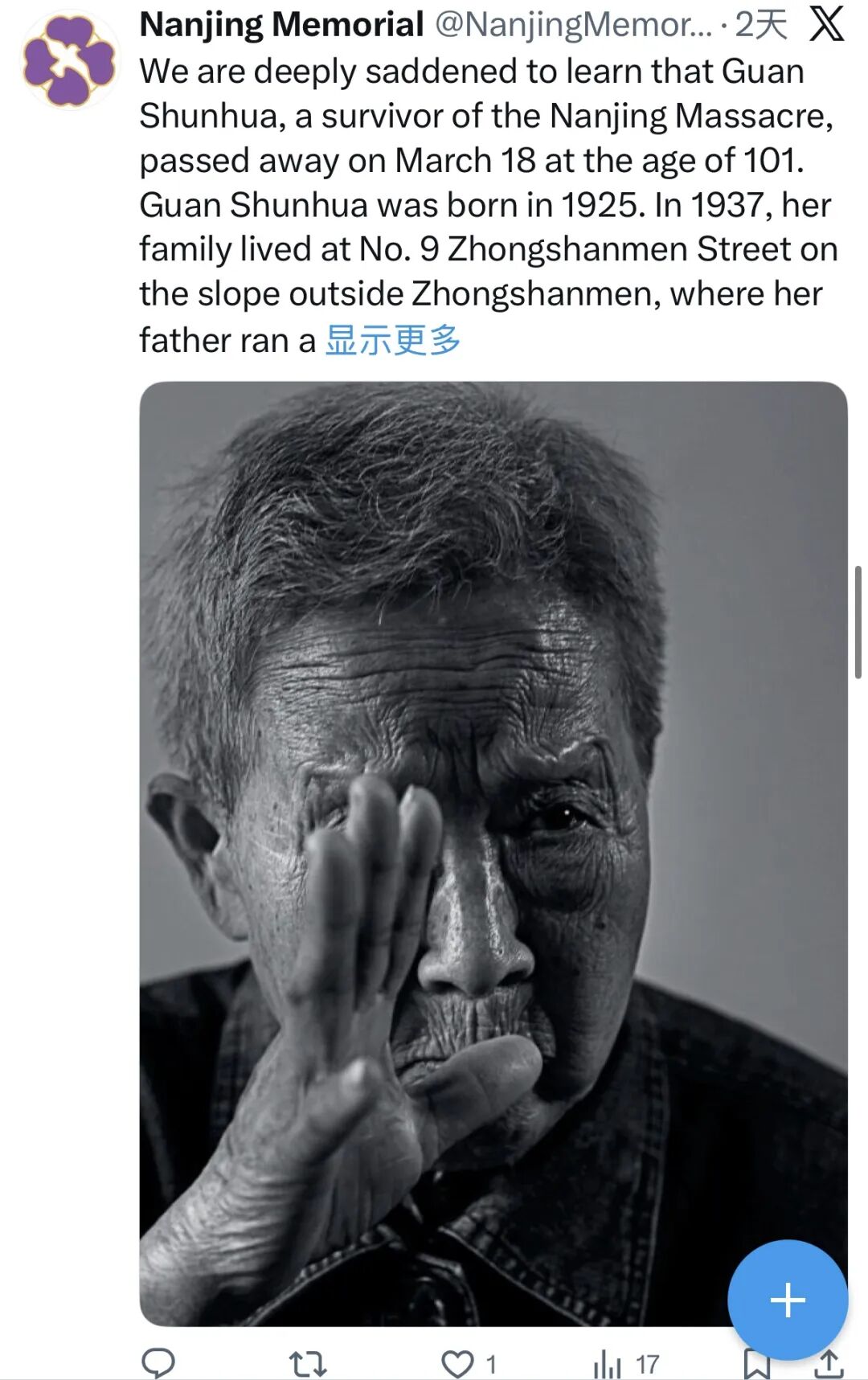
Task: Click the view count number 17
Action: tap(648, 1364)
